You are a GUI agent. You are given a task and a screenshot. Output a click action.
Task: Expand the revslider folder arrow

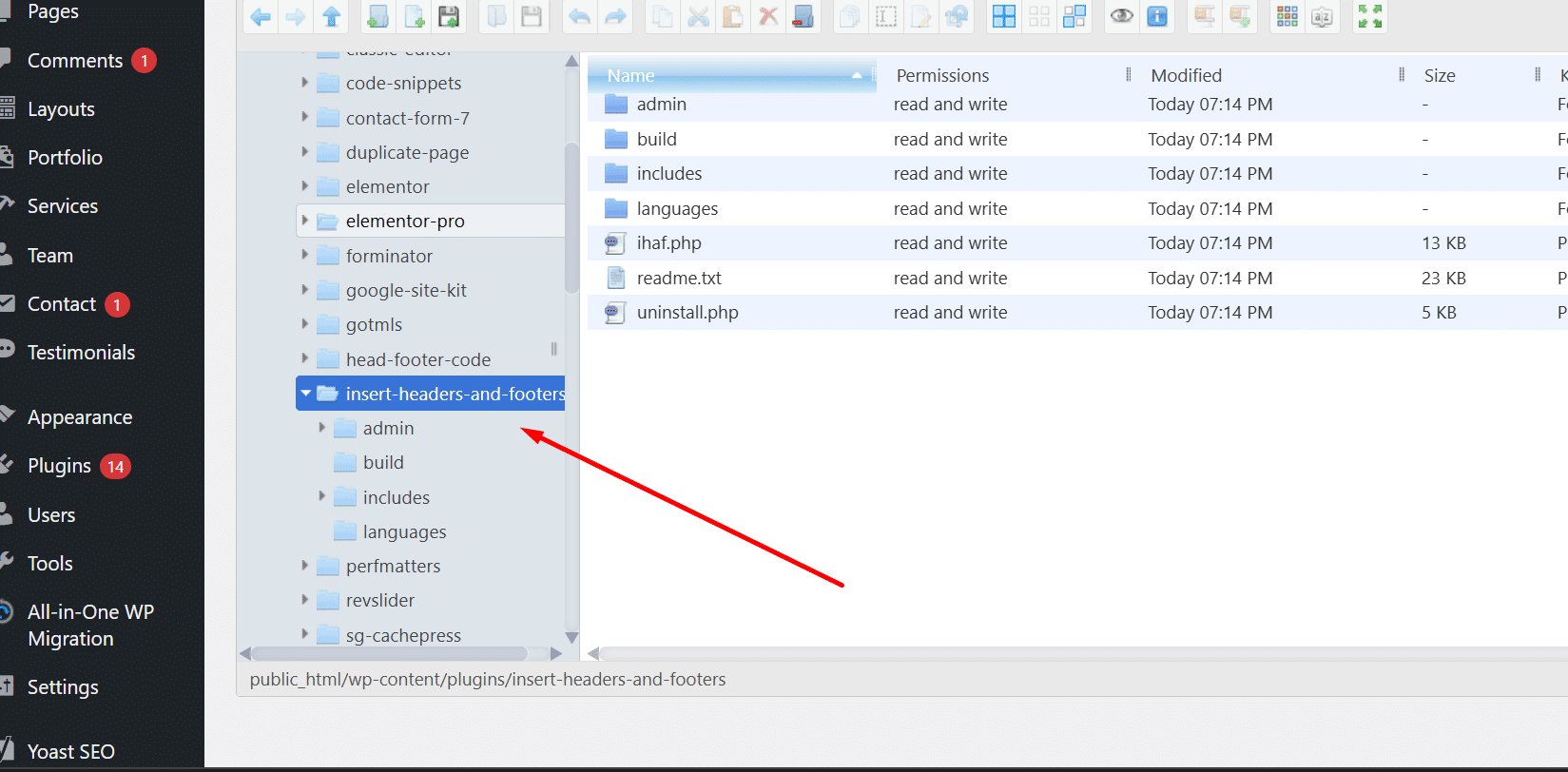(x=305, y=600)
